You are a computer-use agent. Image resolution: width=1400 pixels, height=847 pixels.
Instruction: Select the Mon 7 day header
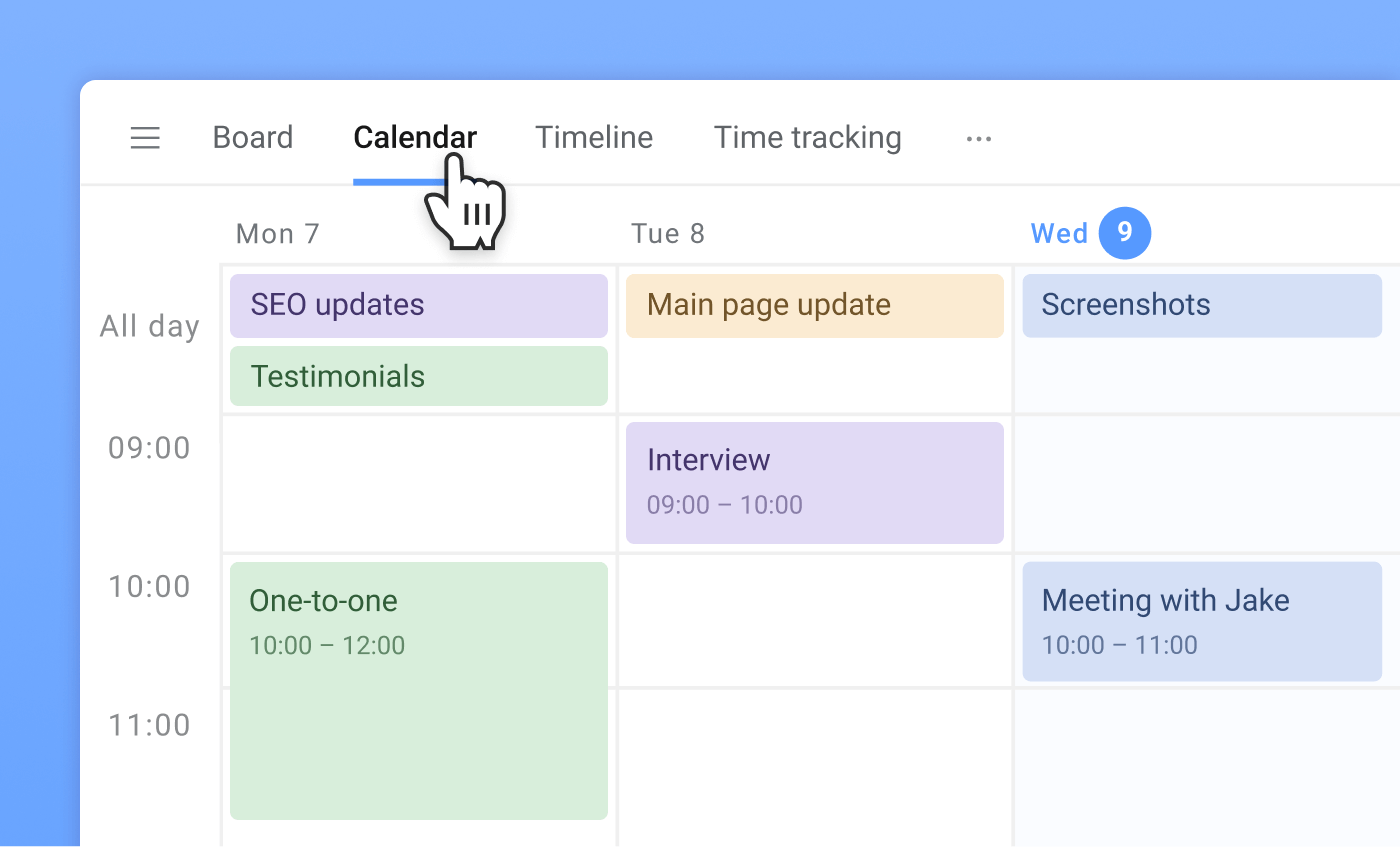click(x=277, y=234)
